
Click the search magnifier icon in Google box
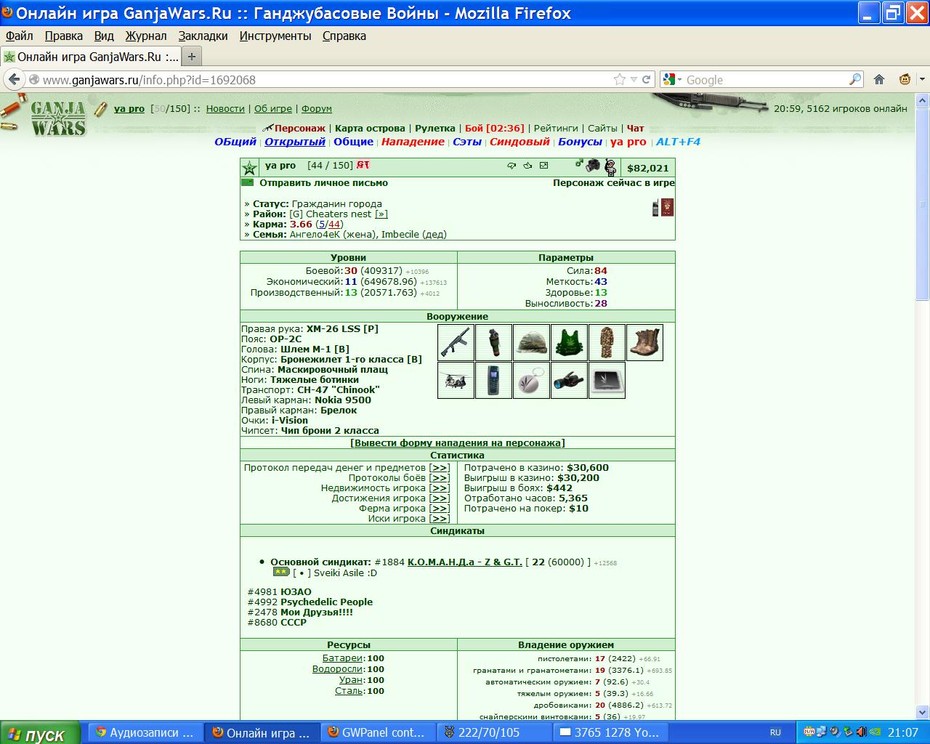click(x=855, y=80)
